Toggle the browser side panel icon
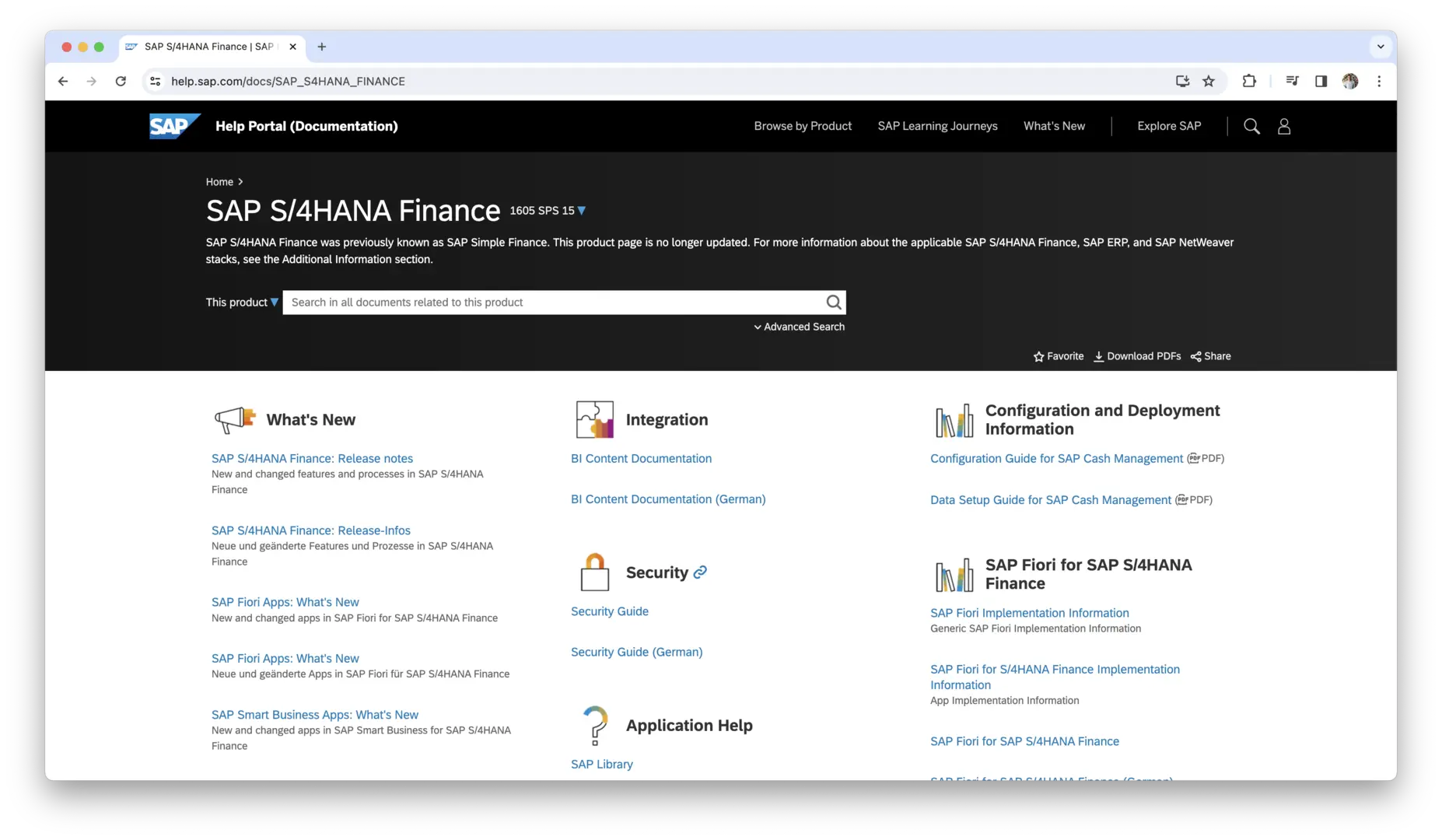The width and height of the screenshot is (1442, 840). point(1321,81)
